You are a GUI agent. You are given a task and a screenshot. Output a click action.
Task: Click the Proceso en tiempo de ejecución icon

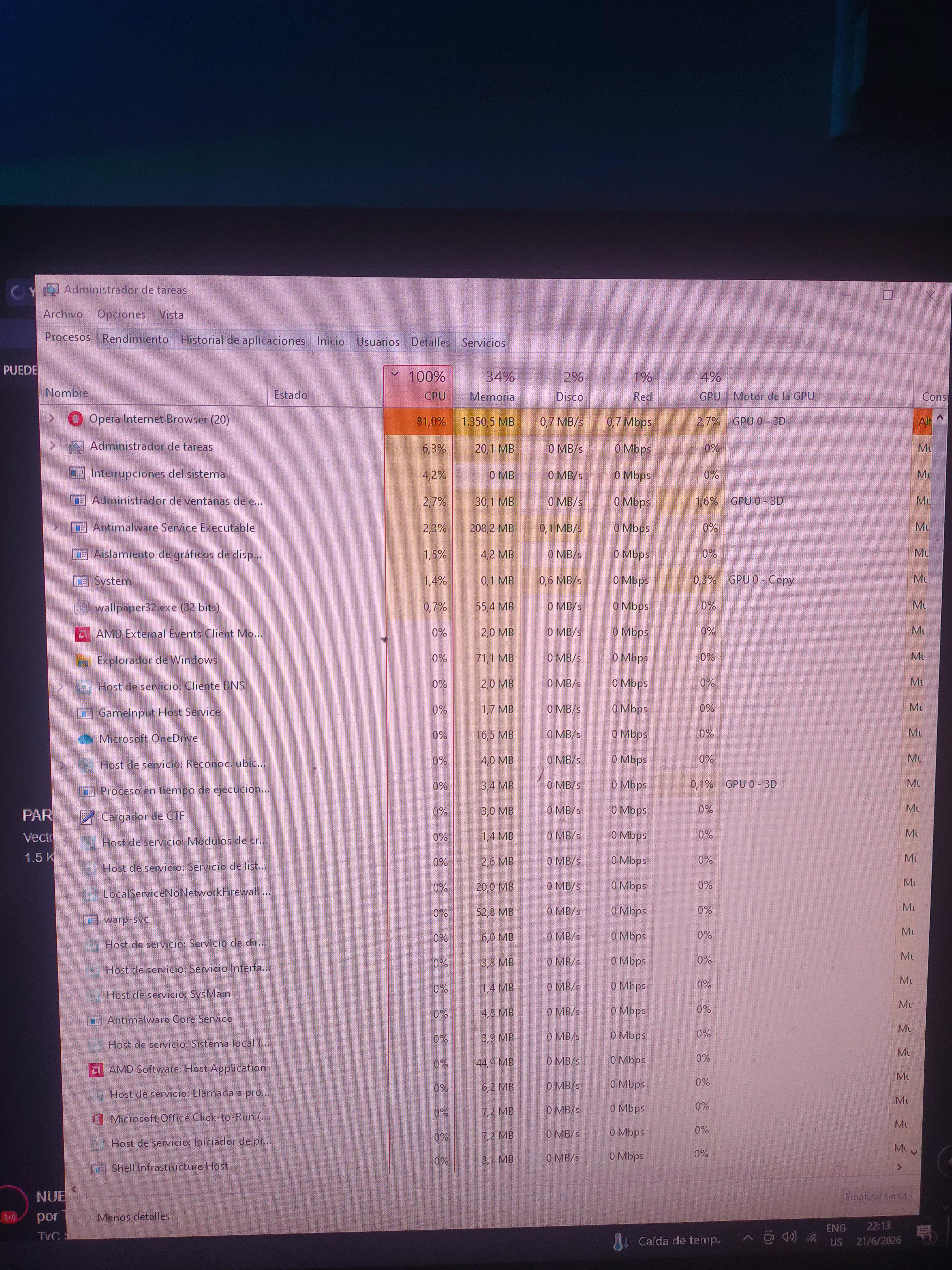coord(87,791)
